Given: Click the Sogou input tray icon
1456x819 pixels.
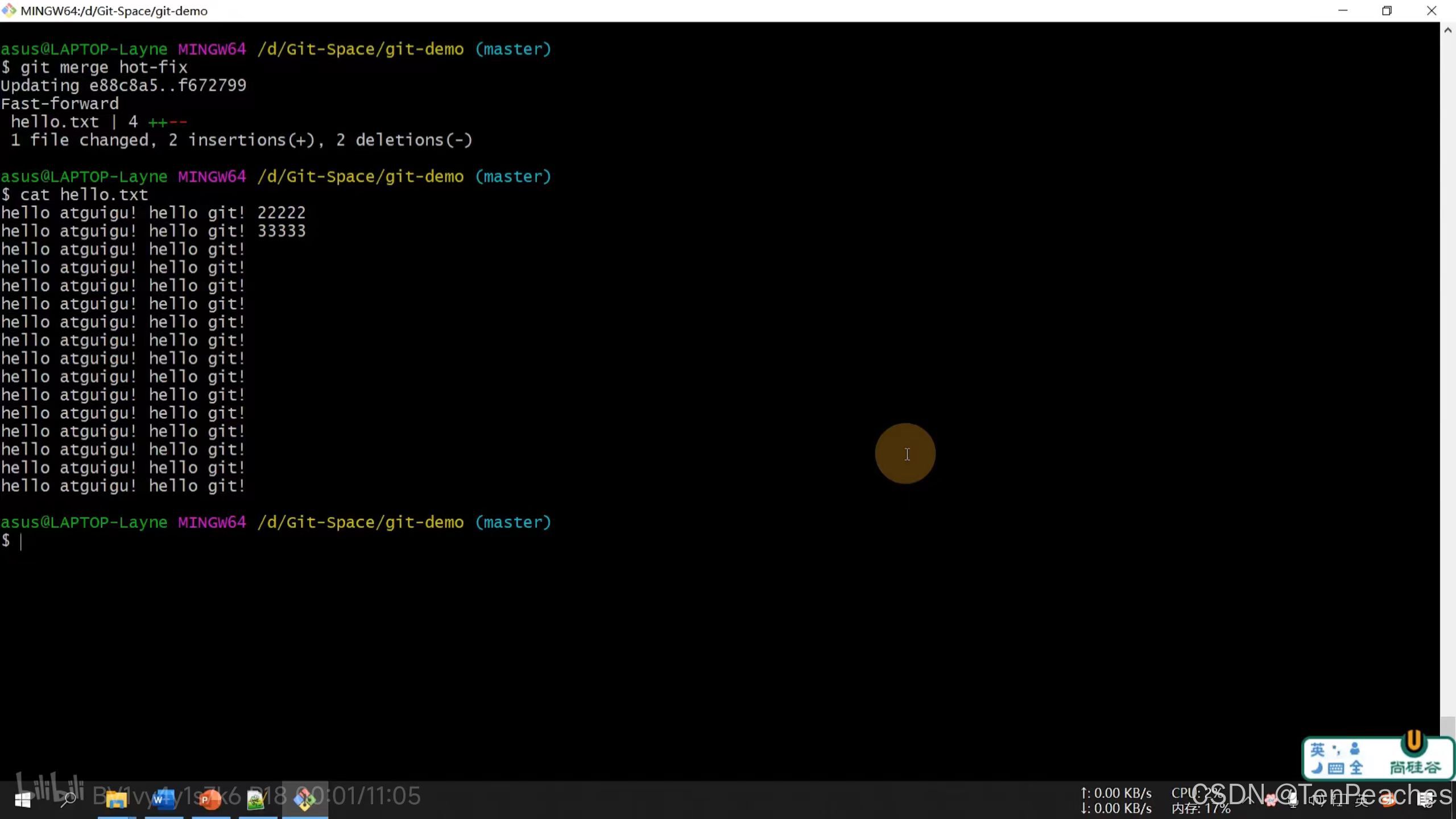Looking at the screenshot, I should [x=1388, y=800].
